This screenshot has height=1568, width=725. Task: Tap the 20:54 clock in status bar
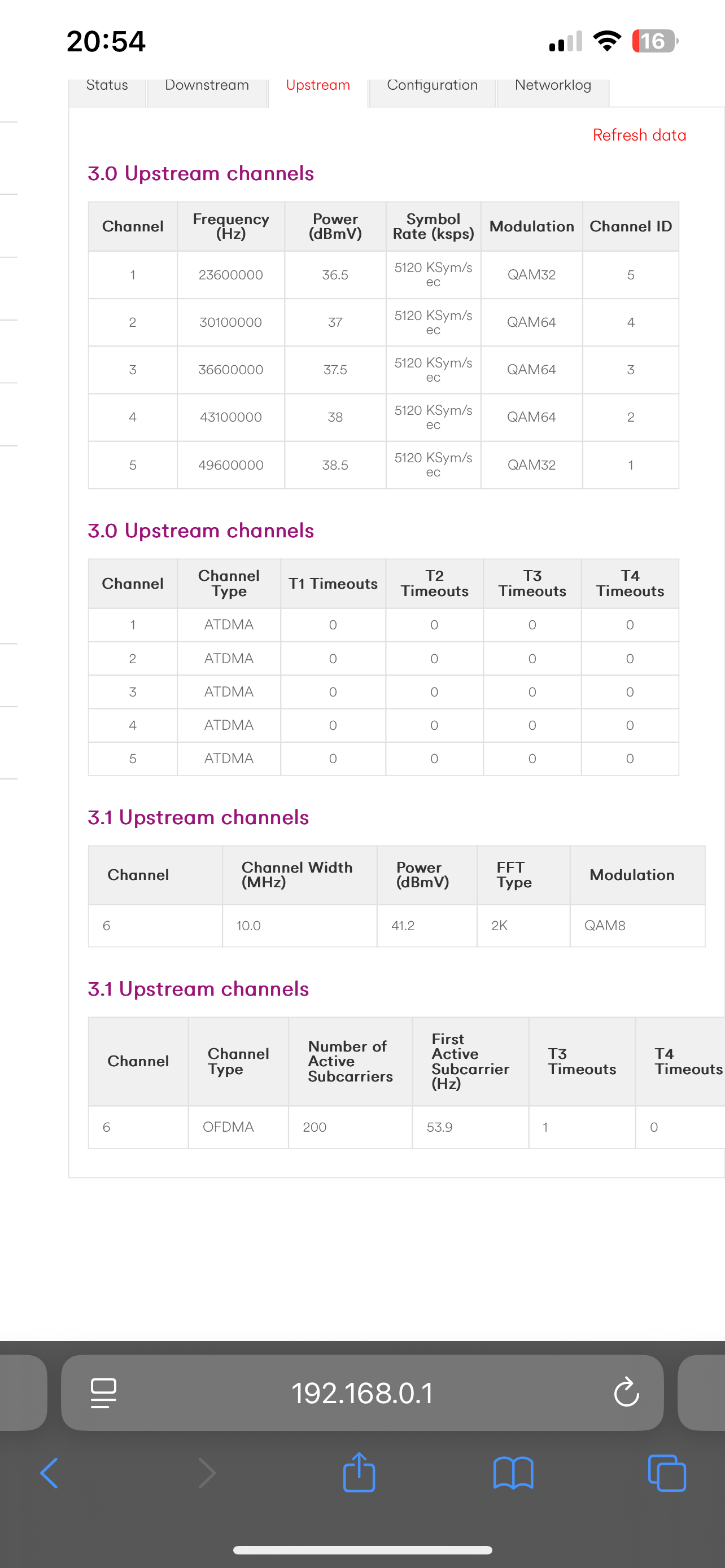pyautogui.click(x=106, y=41)
